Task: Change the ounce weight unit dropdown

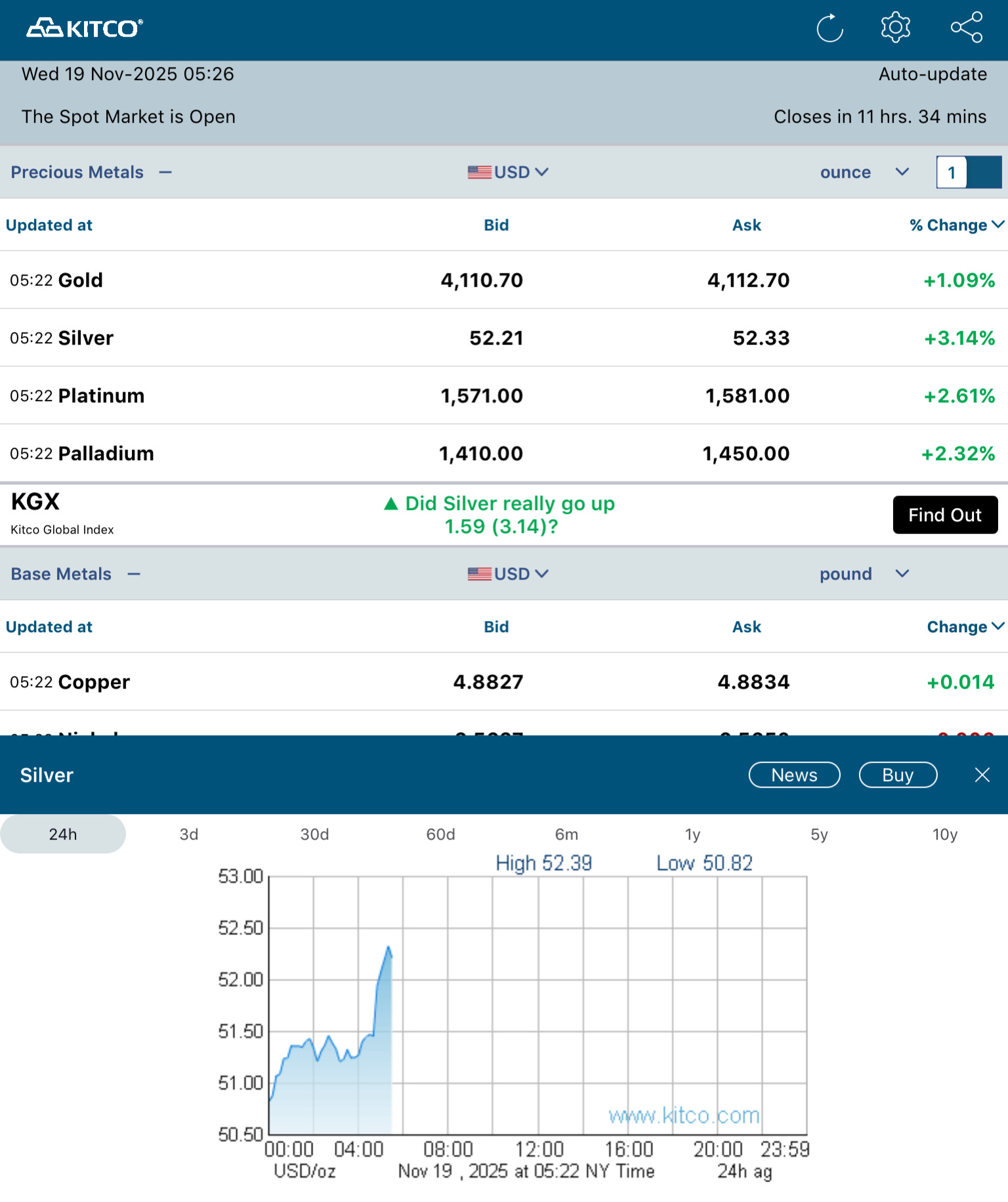Action: click(864, 172)
